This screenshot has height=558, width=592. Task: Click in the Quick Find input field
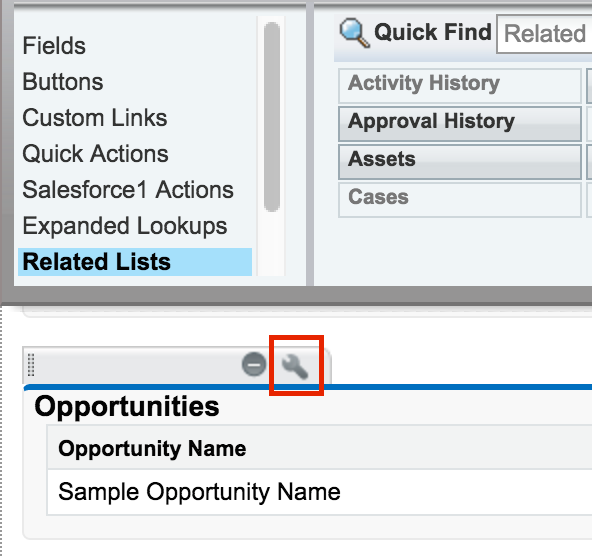pos(544,34)
